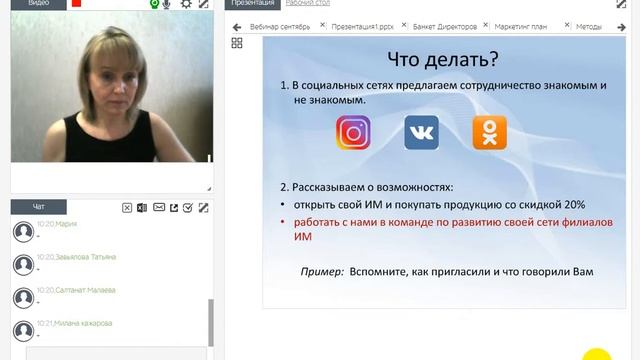Viewport: 640px width, 360px height.
Task: Close the Презентация1.pptx tab
Action: tap(404, 25)
